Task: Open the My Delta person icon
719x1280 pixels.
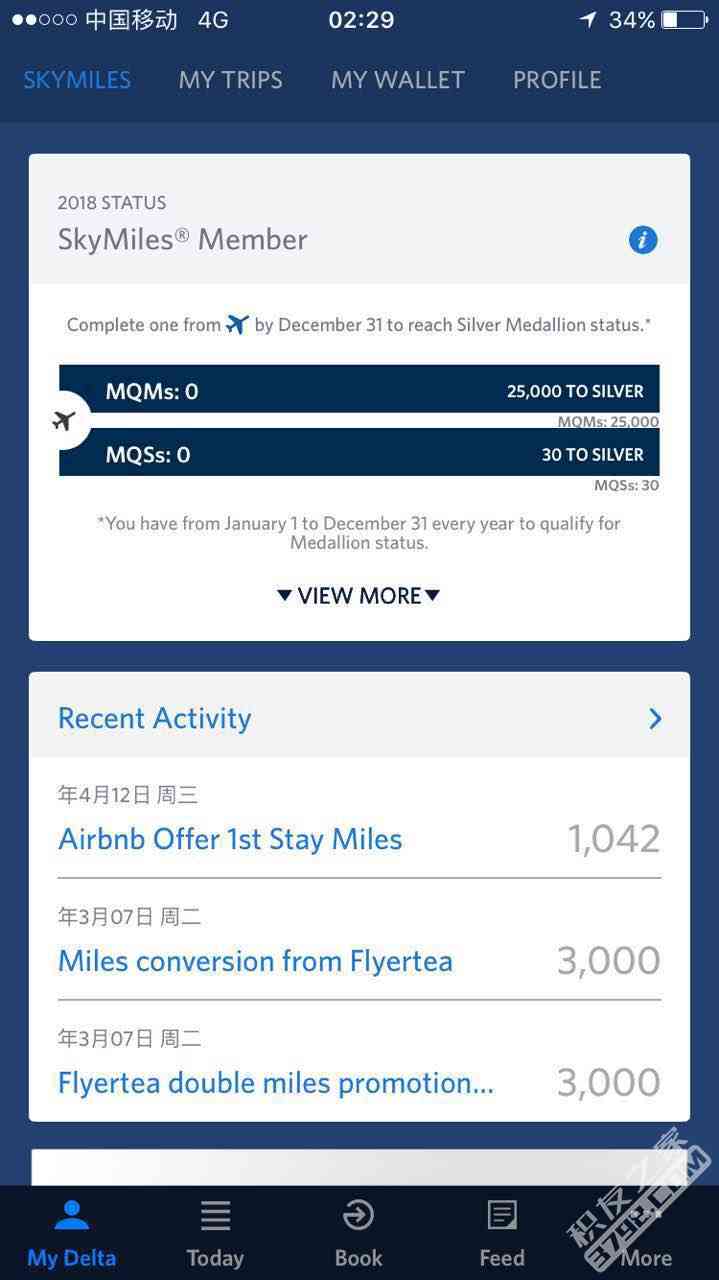Action: 71,1215
